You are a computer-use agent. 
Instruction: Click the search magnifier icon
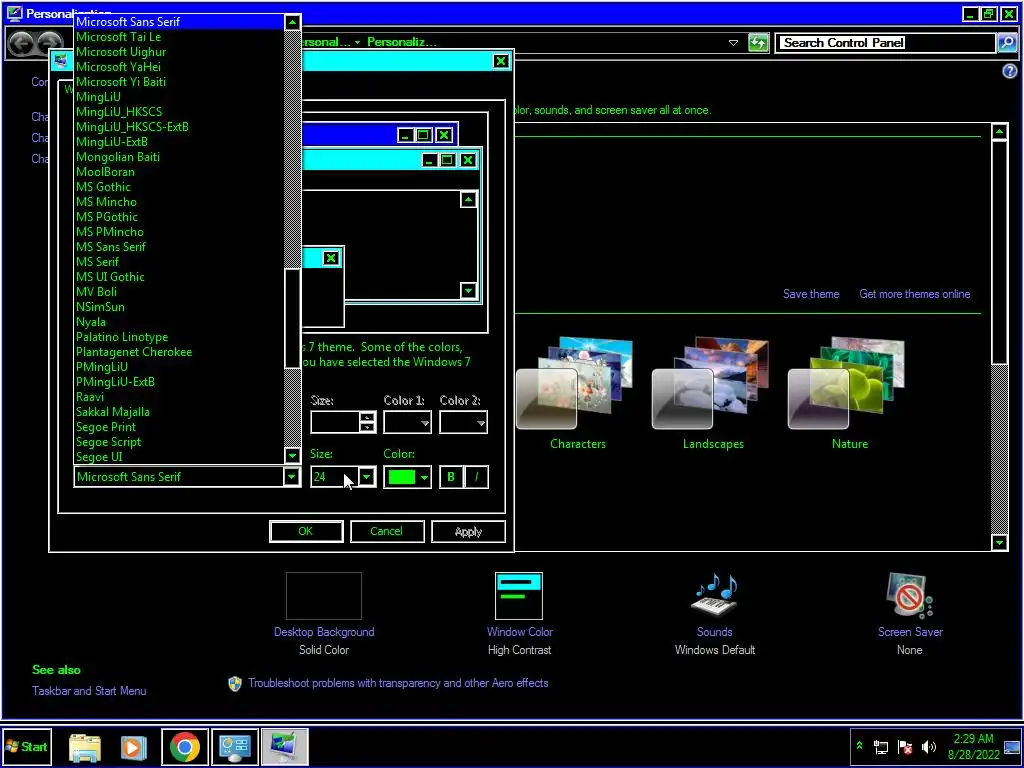coord(1006,42)
